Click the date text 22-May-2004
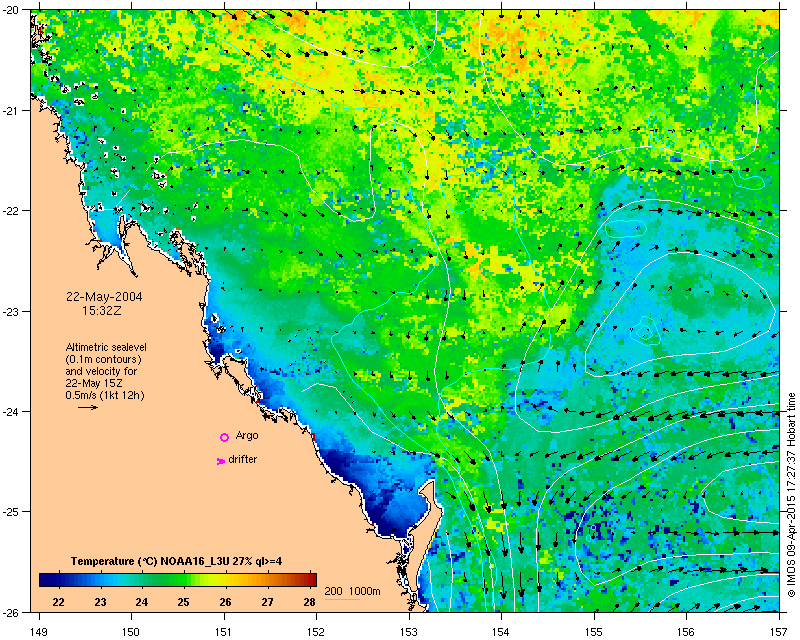The height and width of the screenshot is (640, 800). click(x=104, y=297)
